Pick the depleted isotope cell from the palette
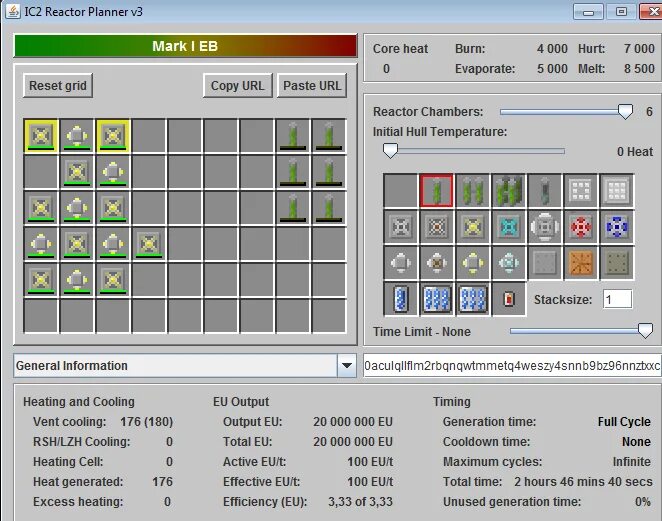 tap(545, 190)
